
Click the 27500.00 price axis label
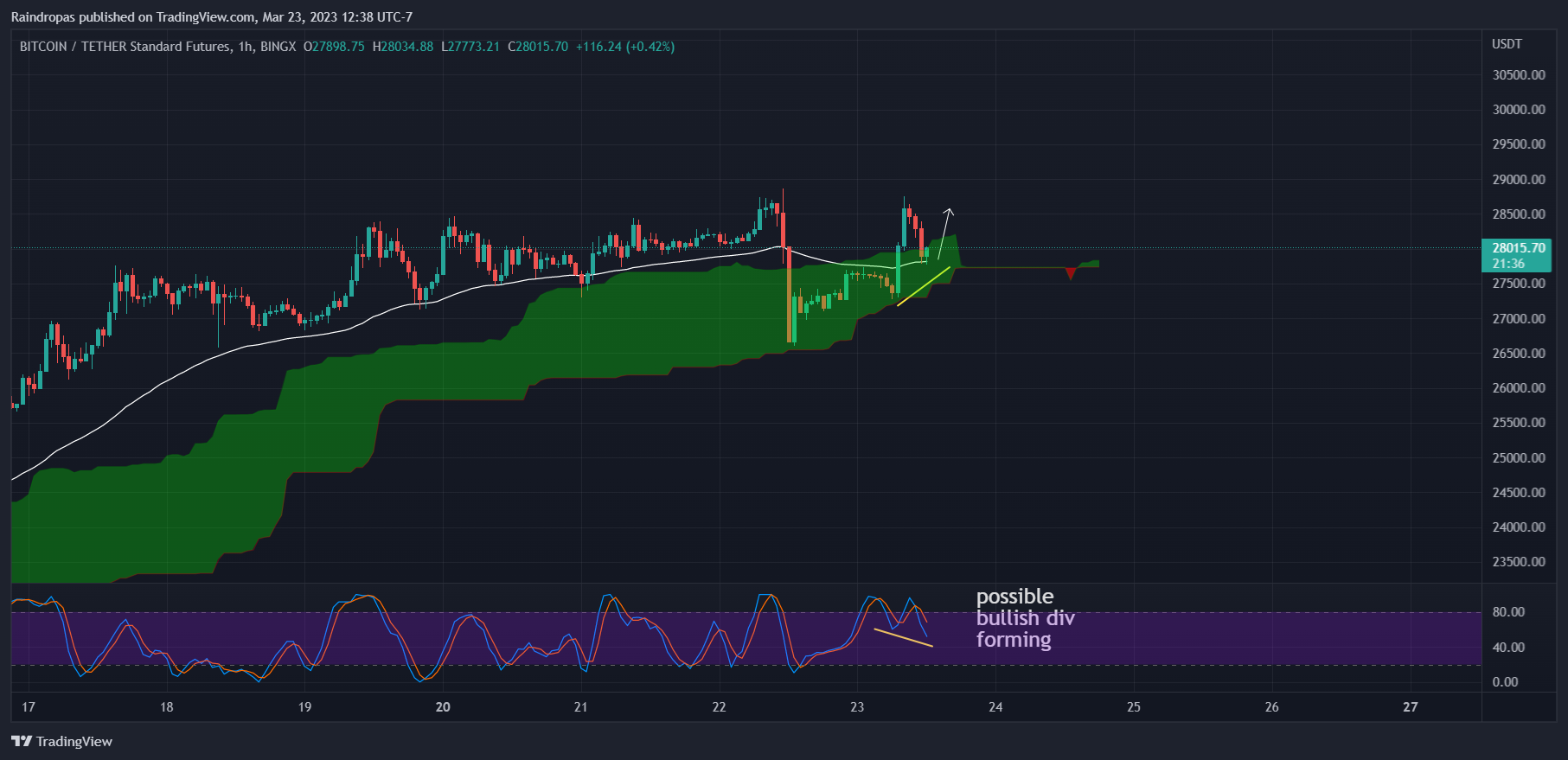(x=1519, y=284)
